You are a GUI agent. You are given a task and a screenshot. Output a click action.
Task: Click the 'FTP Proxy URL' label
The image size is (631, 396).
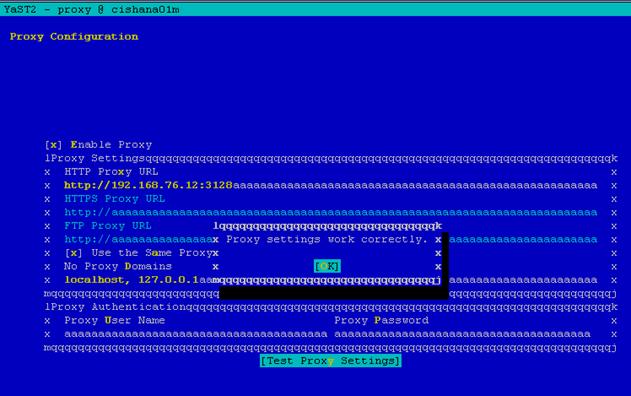[x=108, y=226]
